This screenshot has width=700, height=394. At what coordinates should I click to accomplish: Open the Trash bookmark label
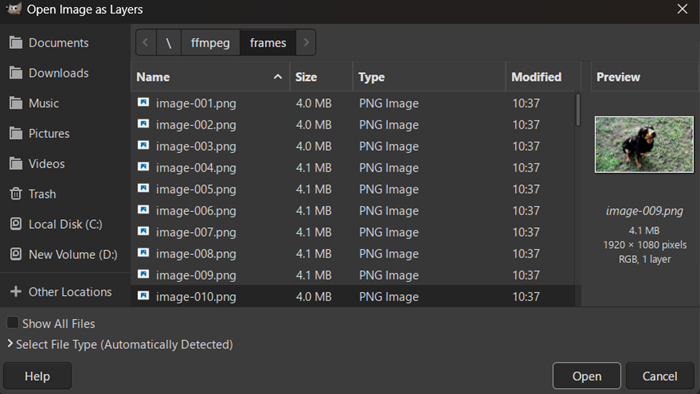click(x=42, y=194)
